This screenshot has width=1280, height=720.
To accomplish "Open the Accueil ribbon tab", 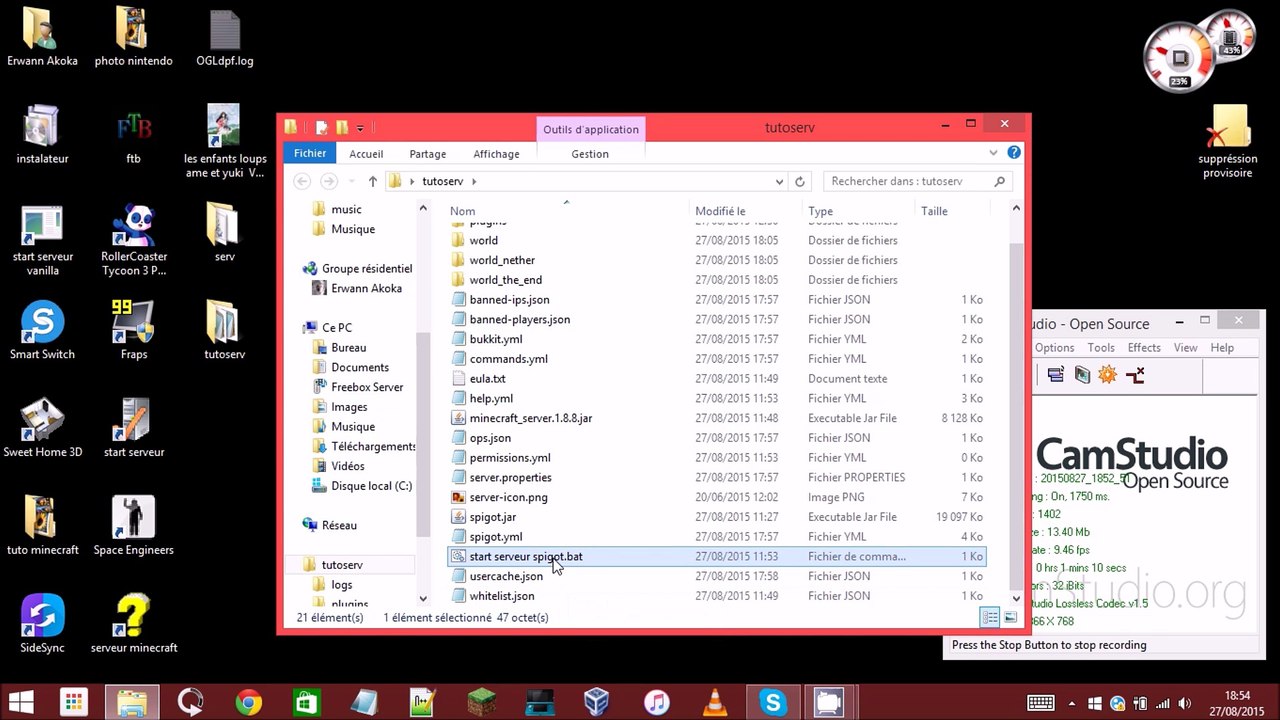I will click(366, 154).
